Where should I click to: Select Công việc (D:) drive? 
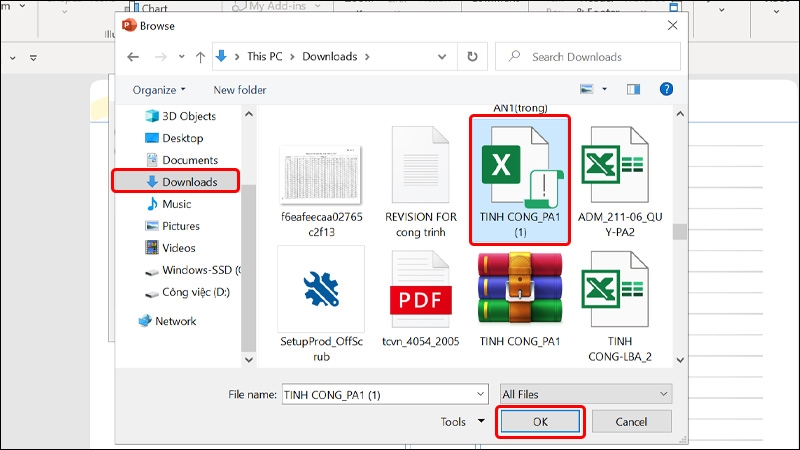187,292
